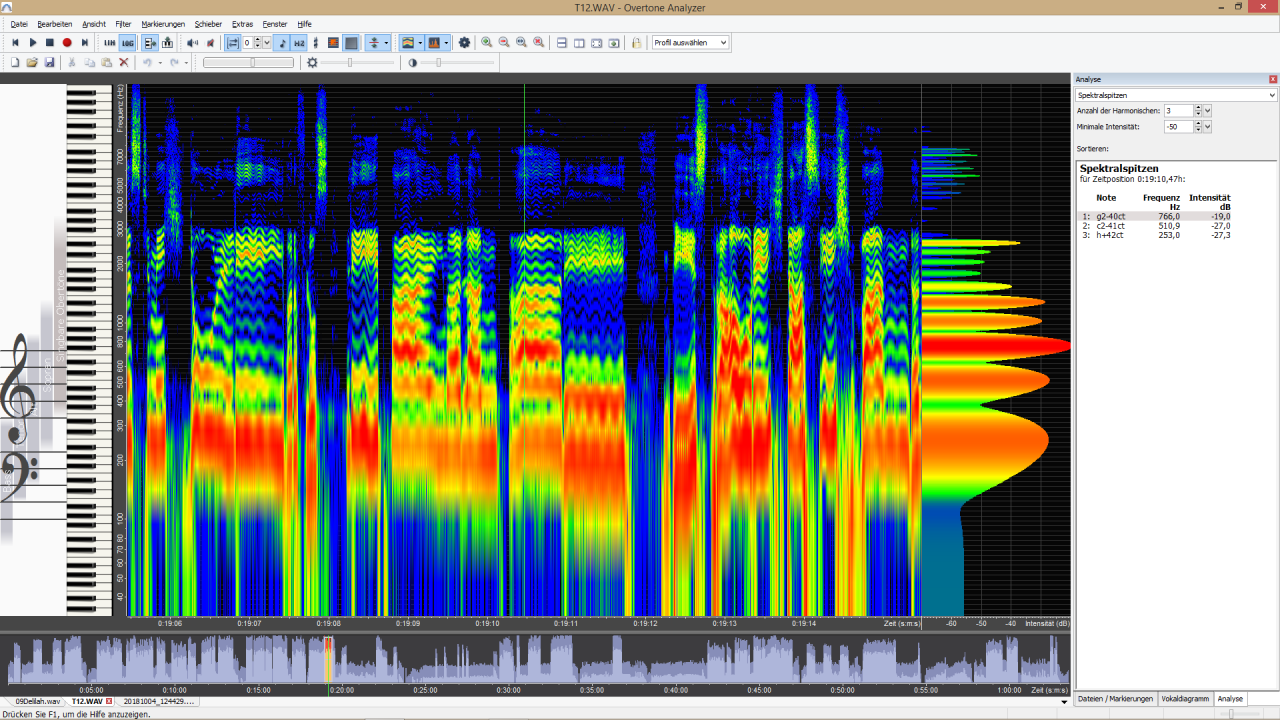Click the red delete X icon
Viewport: 1280px width, 720px height.
(124, 62)
